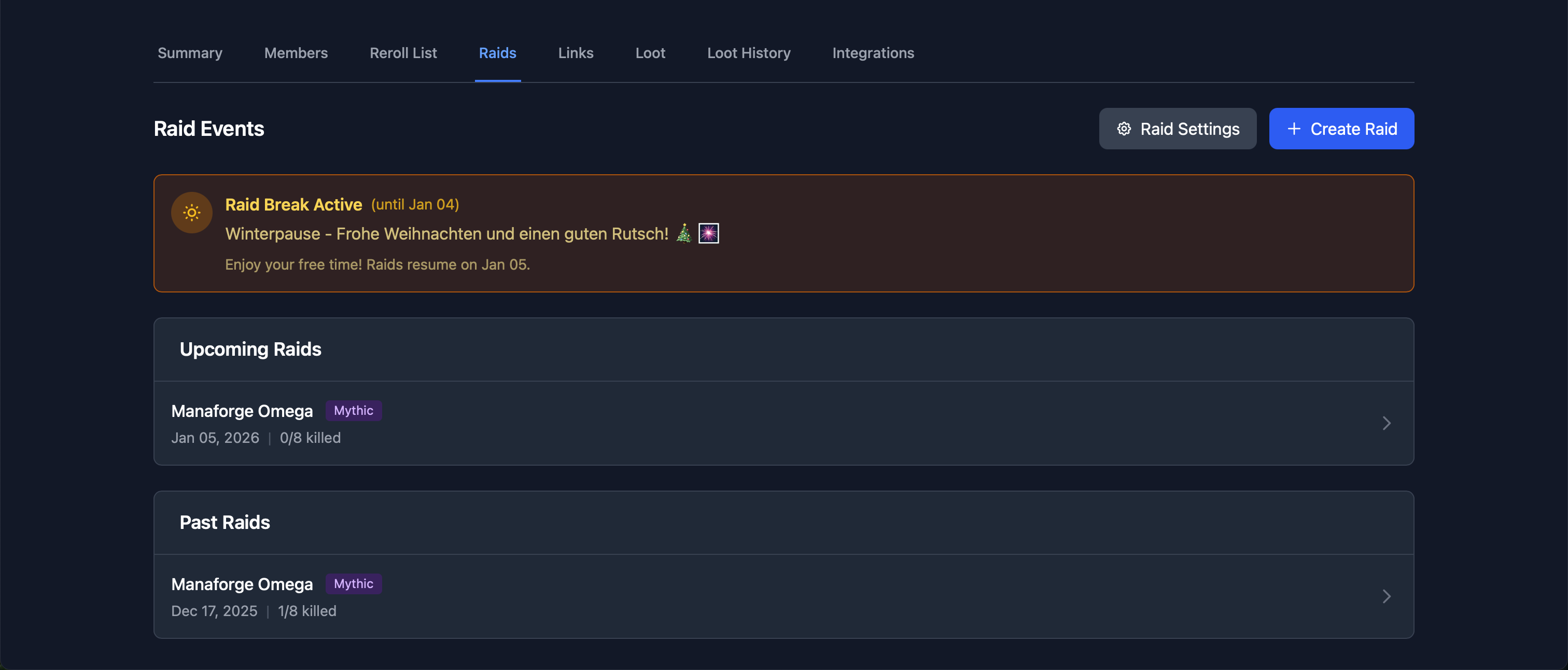Image resolution: width=1568 pixels, height=670 pixels.
Task: Open the Manaforge Omega upcoming raid entry
Action: [242, 411]
